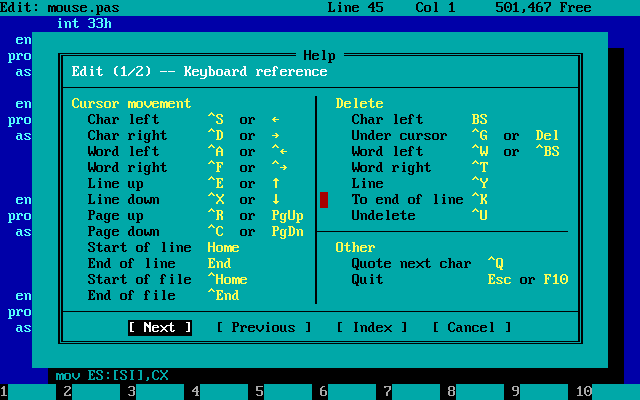Click the 'Other' section heading
Image resolution: width=640 pixels, height=400 pixels.
(356, 247)
